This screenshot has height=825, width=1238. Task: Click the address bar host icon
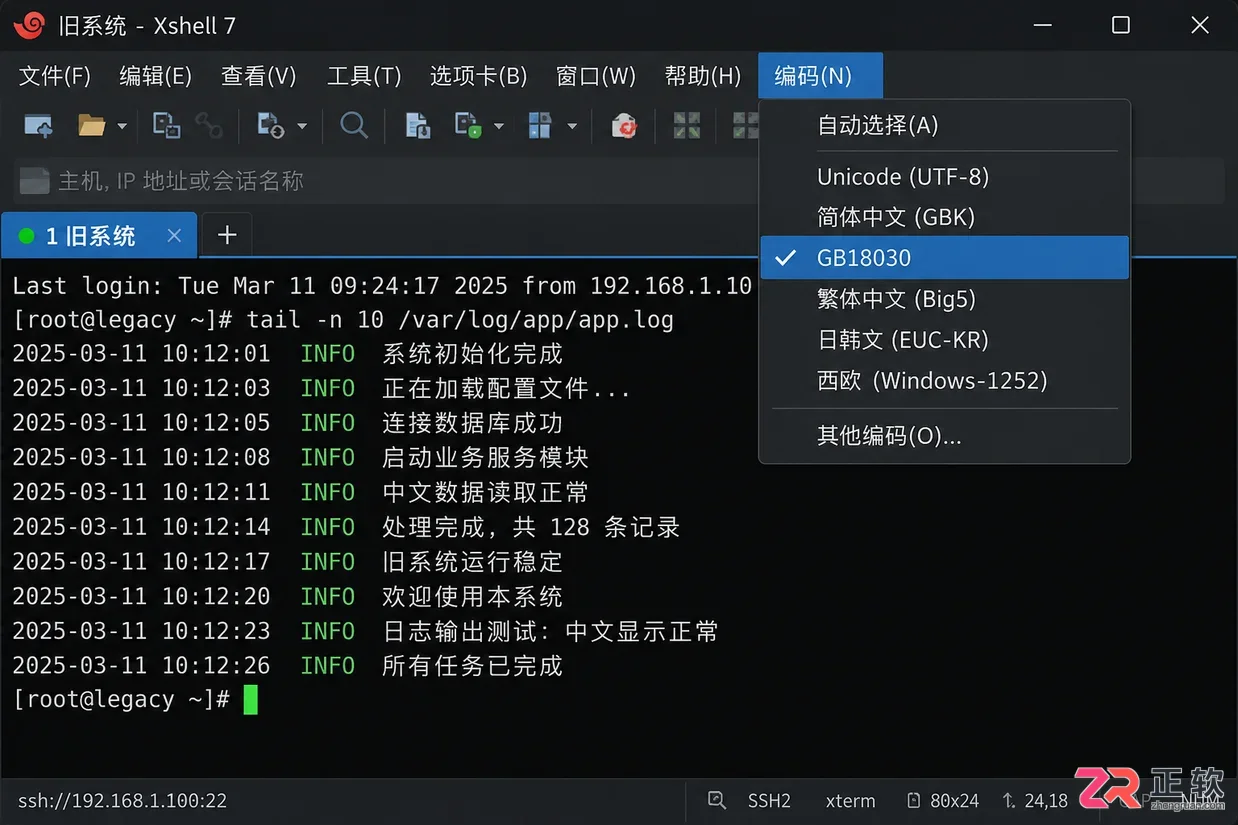[34, 181]
